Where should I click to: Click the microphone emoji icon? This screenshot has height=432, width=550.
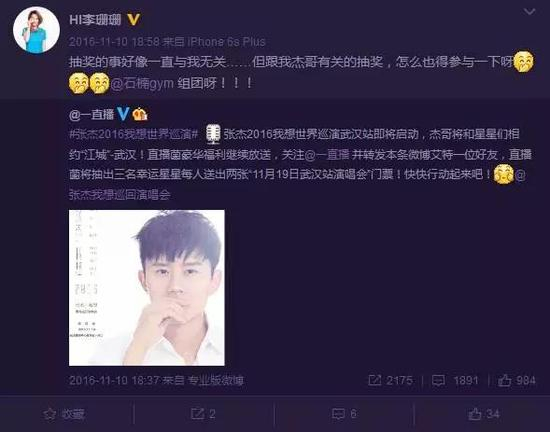coord(213,134)
